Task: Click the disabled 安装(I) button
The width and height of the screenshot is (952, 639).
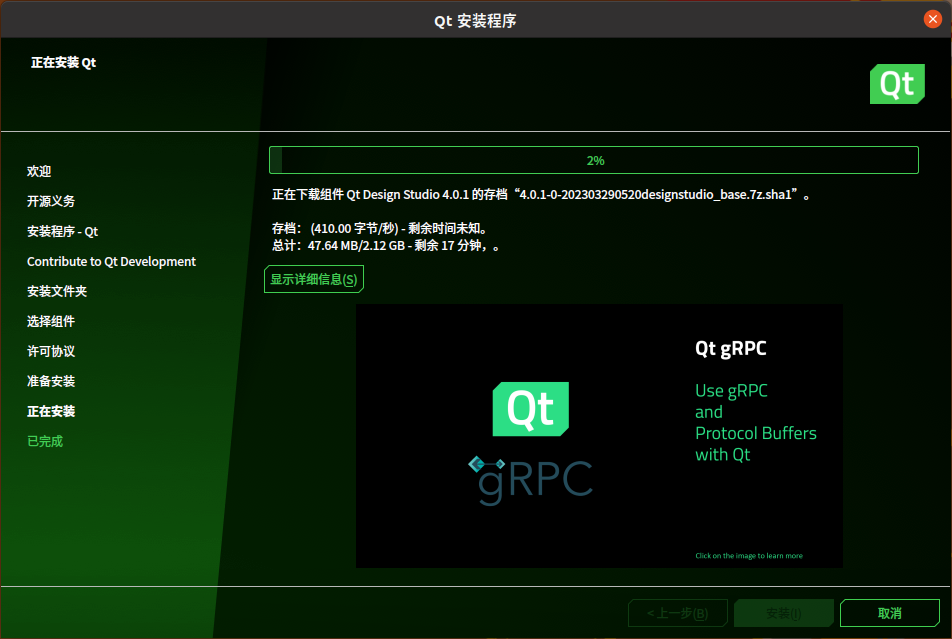Action: (x=783, y=613)
